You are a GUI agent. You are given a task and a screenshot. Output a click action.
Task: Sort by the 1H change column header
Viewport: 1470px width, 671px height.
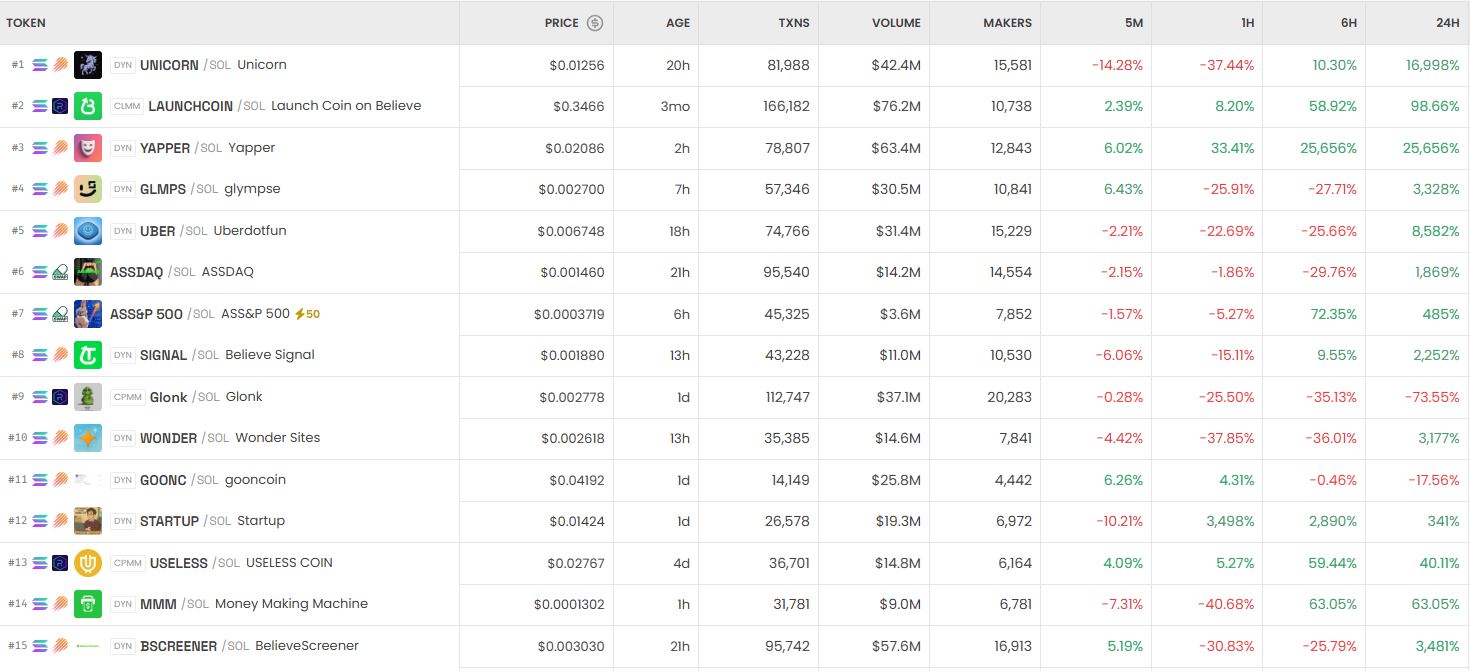click(x=1247, y=23)
